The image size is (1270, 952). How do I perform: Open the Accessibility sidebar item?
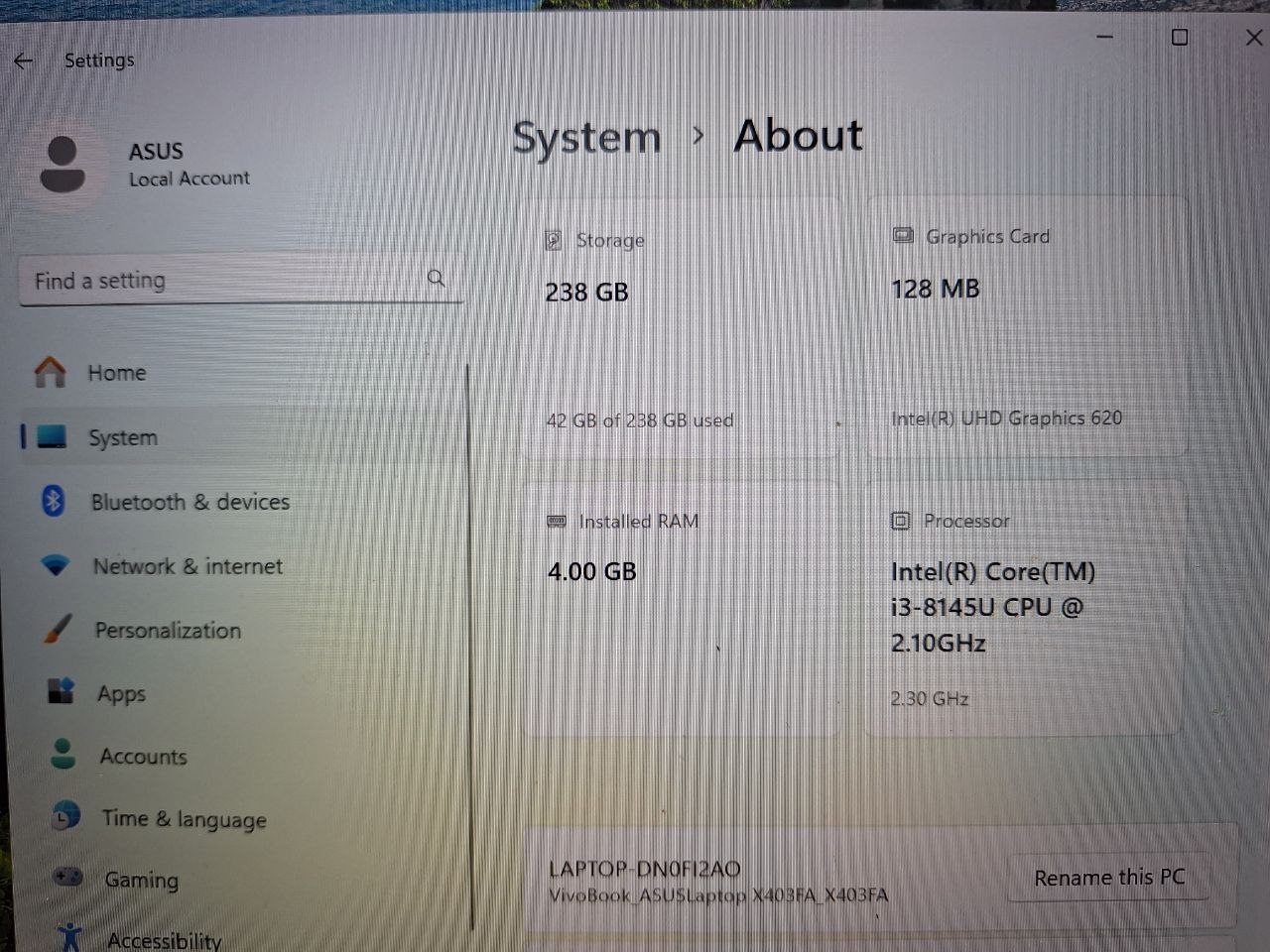[x=163, y=938]
